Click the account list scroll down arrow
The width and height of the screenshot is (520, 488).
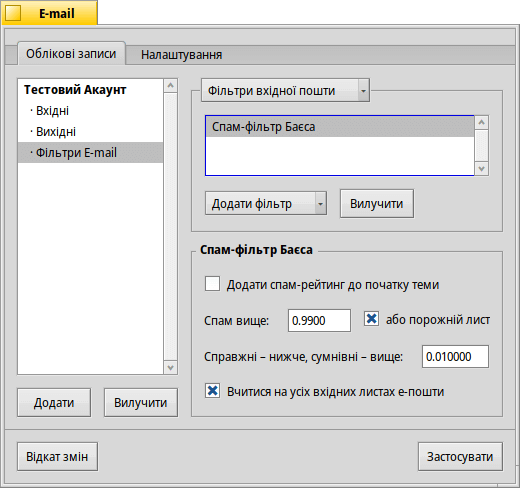pos(171,368)
